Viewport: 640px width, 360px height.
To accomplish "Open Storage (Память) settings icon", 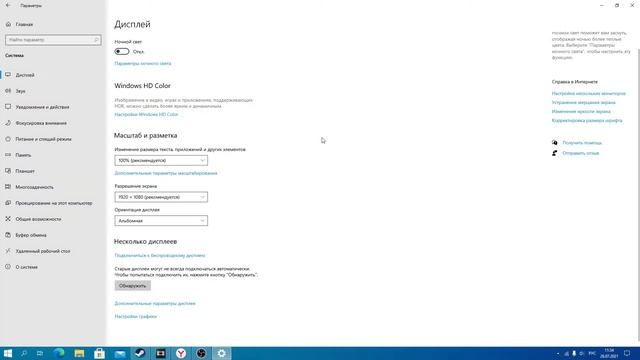I will tap(8, 155).
